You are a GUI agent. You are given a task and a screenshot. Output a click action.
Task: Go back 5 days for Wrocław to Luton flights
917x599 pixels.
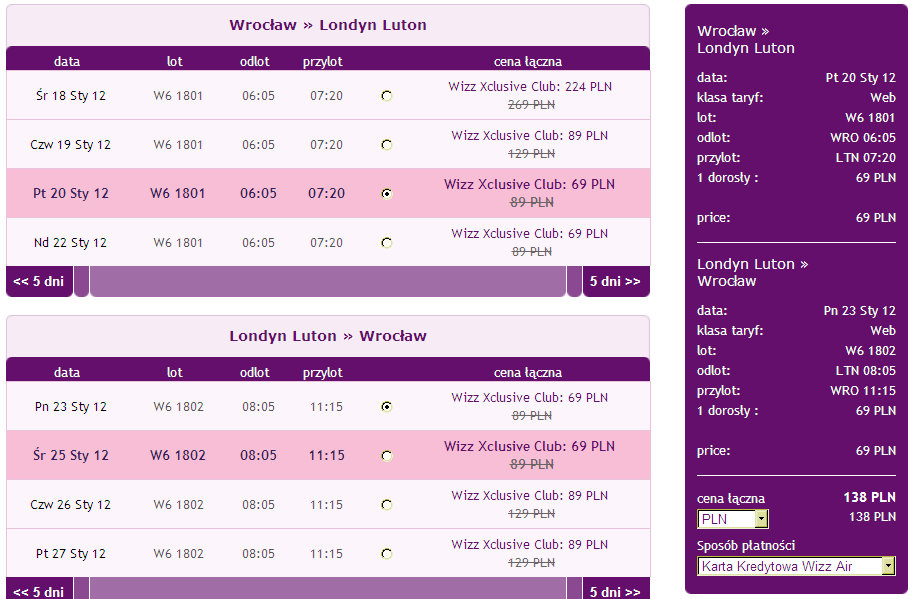pyautogui.click(x=39, y=281)
